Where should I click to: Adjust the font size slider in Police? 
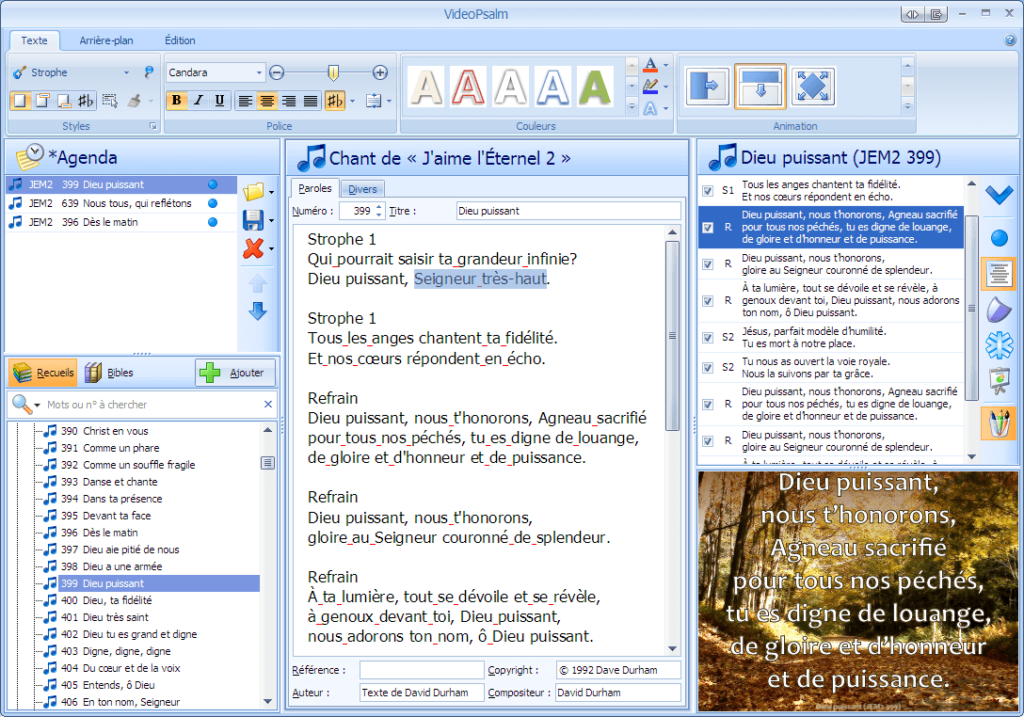click(x=333, y=72)
